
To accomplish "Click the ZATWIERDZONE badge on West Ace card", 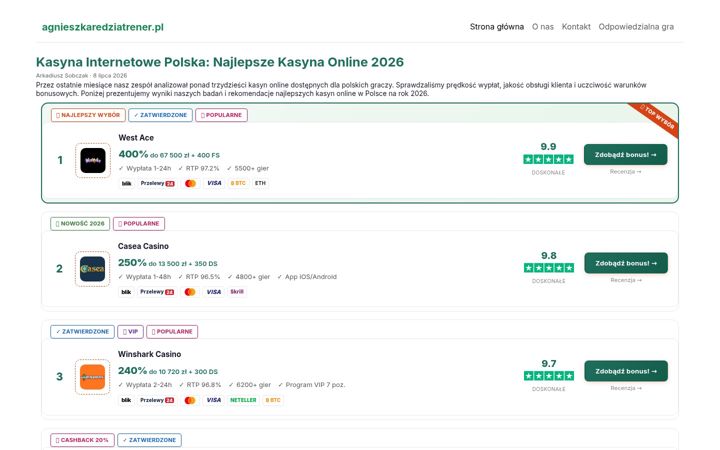I will point(160,115).
